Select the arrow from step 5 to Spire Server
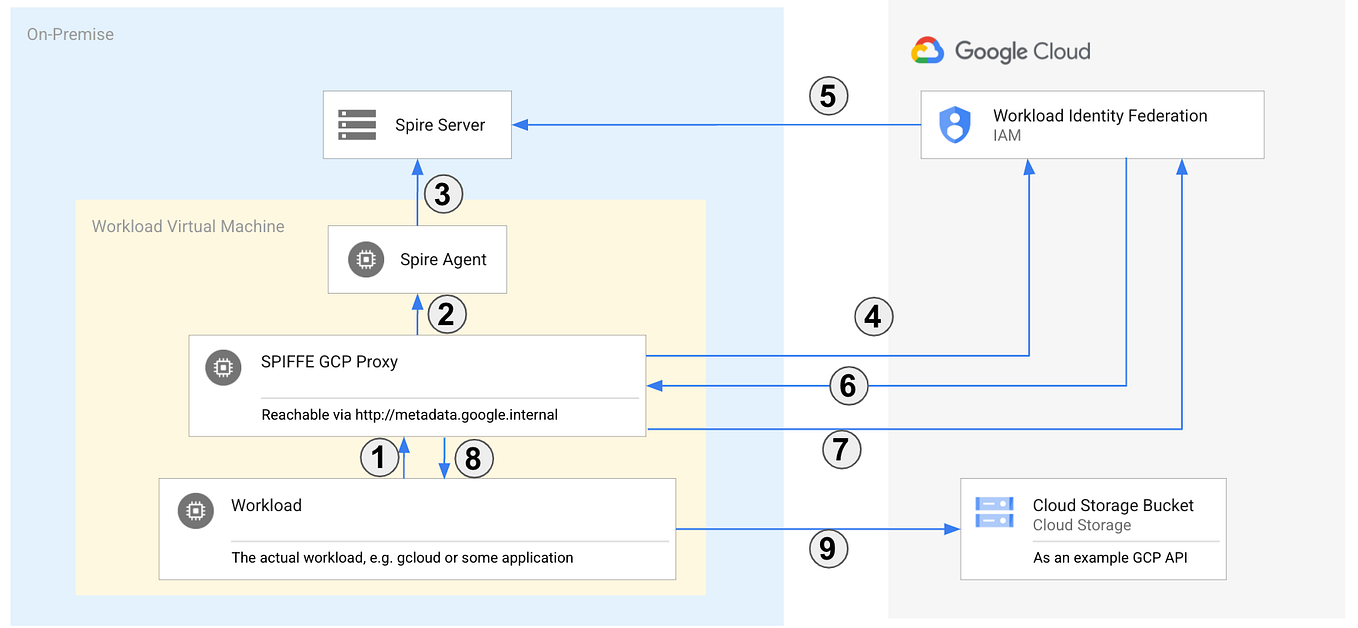The image size is (1358, 628). coord(700,124)
